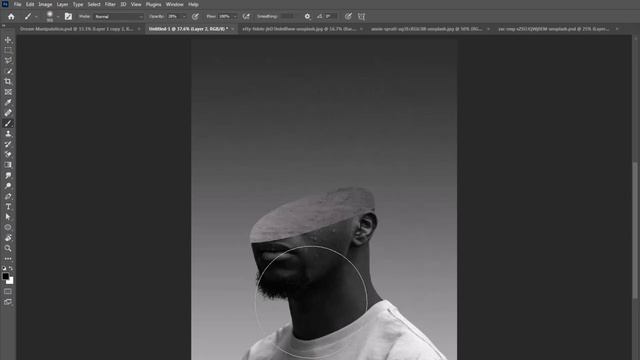This screenshot has width=640, height=360.
Task: Open the Select menu
Action: [94, 4]
